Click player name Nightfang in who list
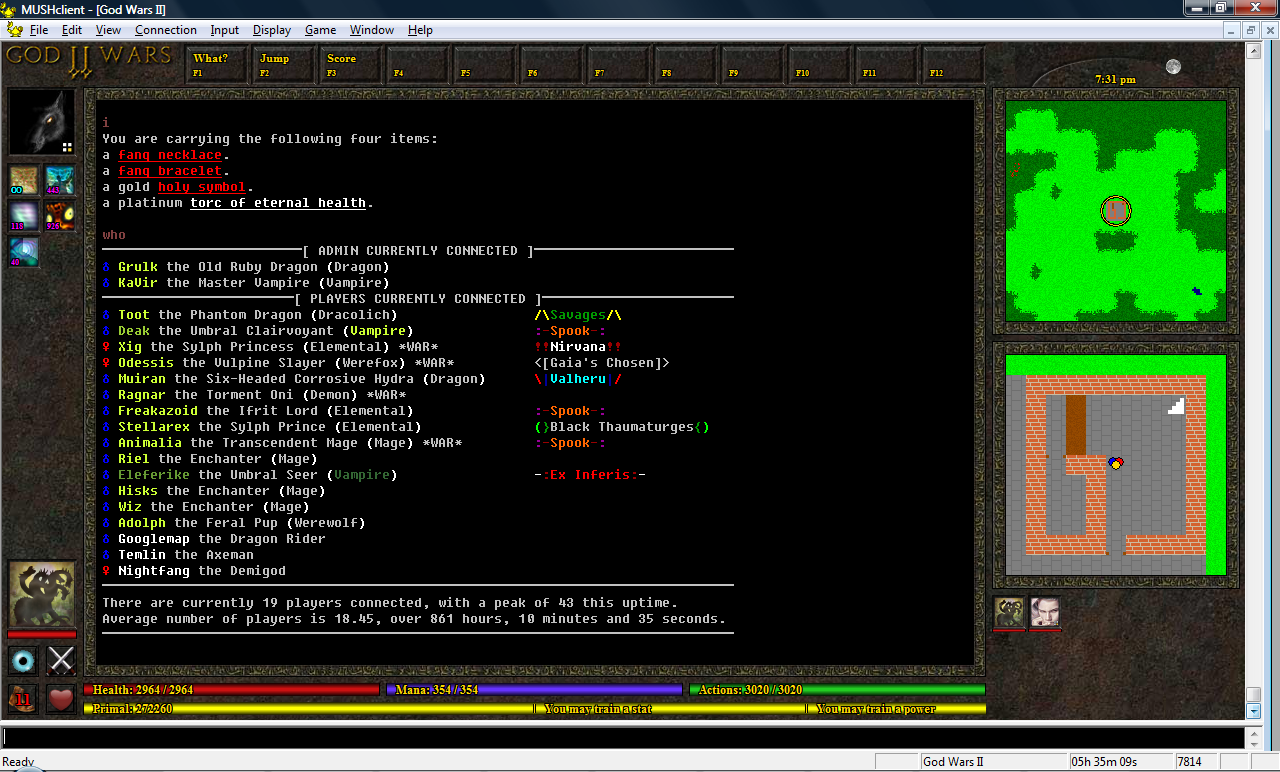 pyautogui.click(x=154, y=571)
